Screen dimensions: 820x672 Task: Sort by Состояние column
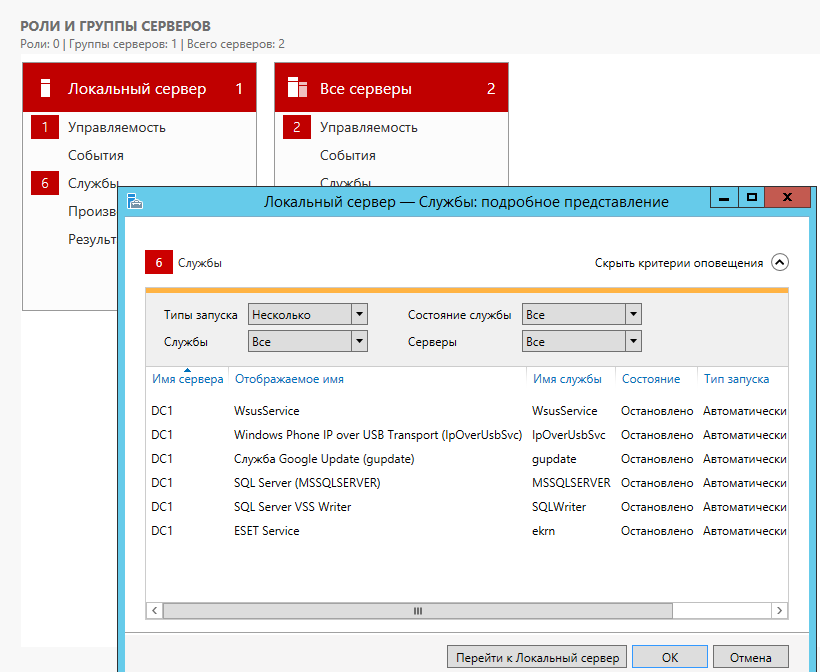[x=651, y=379]
